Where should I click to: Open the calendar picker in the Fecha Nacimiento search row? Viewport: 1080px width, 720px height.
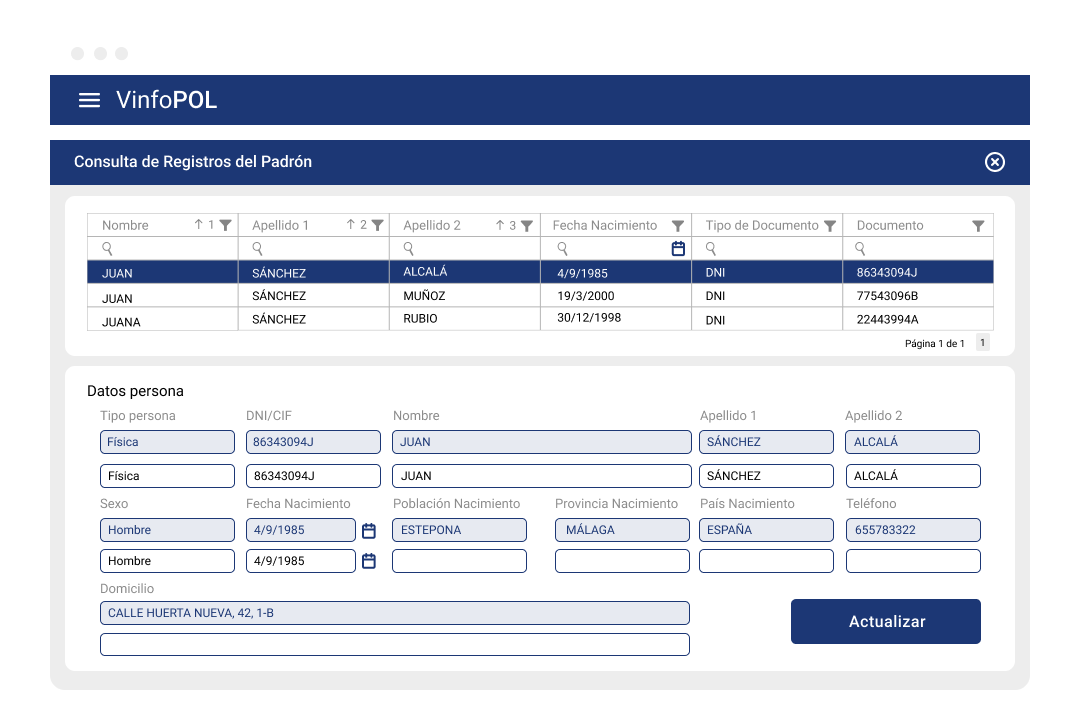(x=678, y=249)
